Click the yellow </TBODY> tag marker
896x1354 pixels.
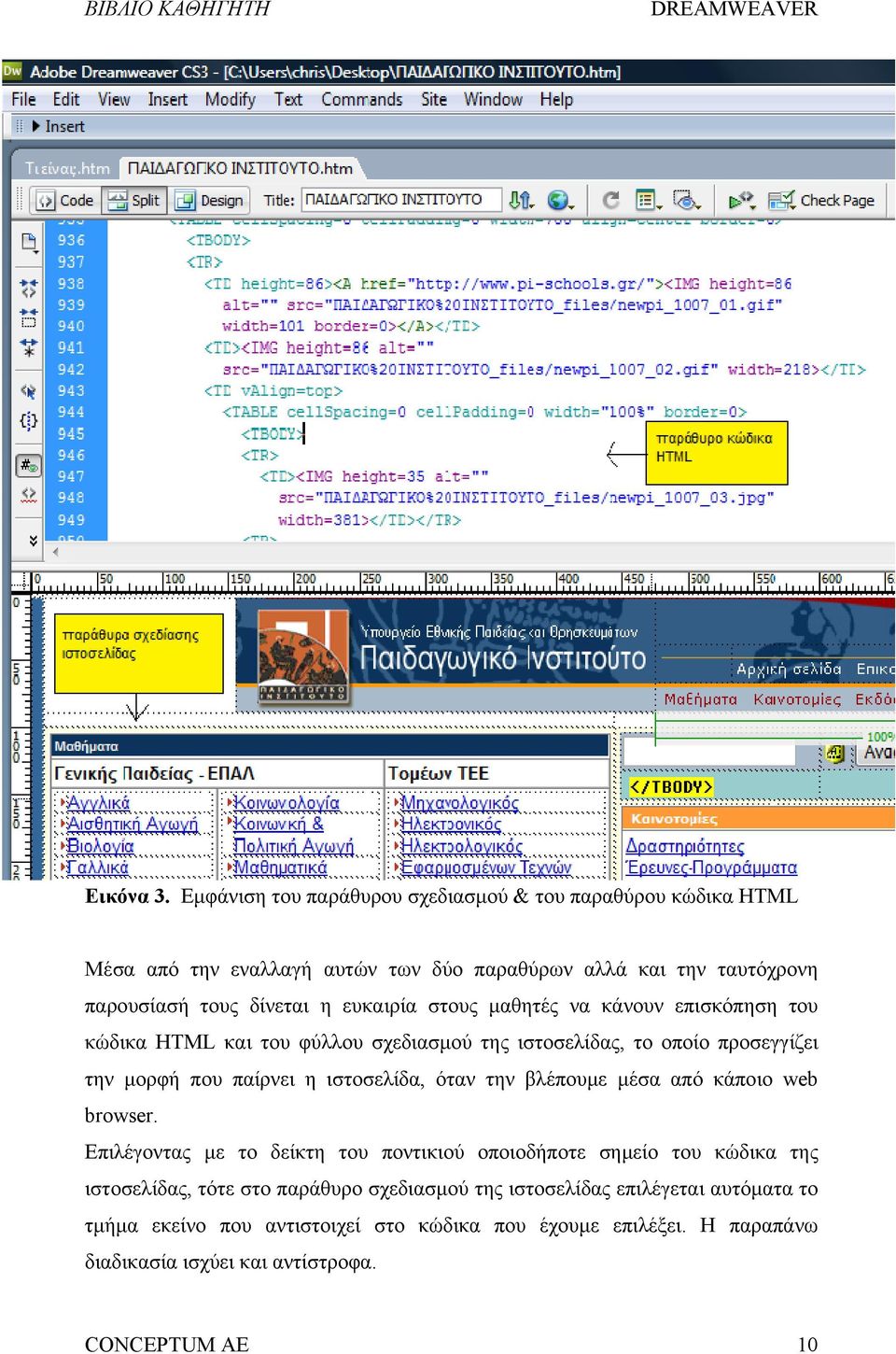point(670,787)
